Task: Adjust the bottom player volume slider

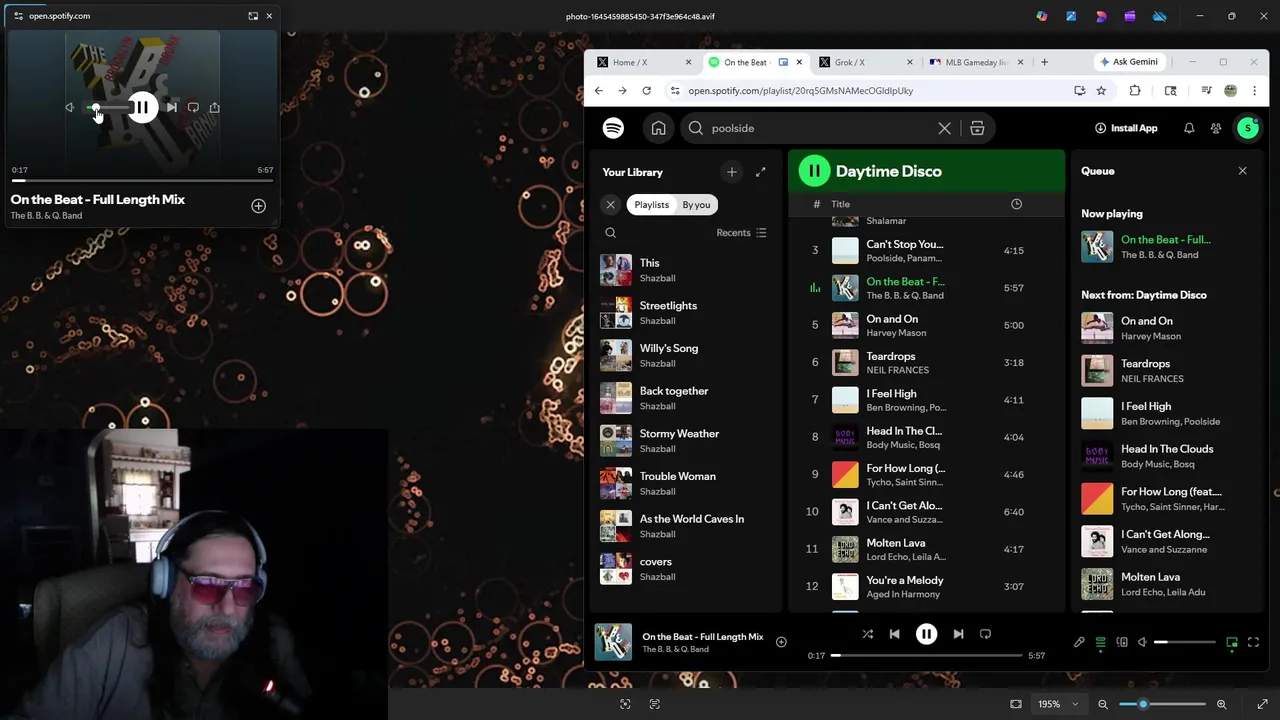Action: pos(1185,642)
